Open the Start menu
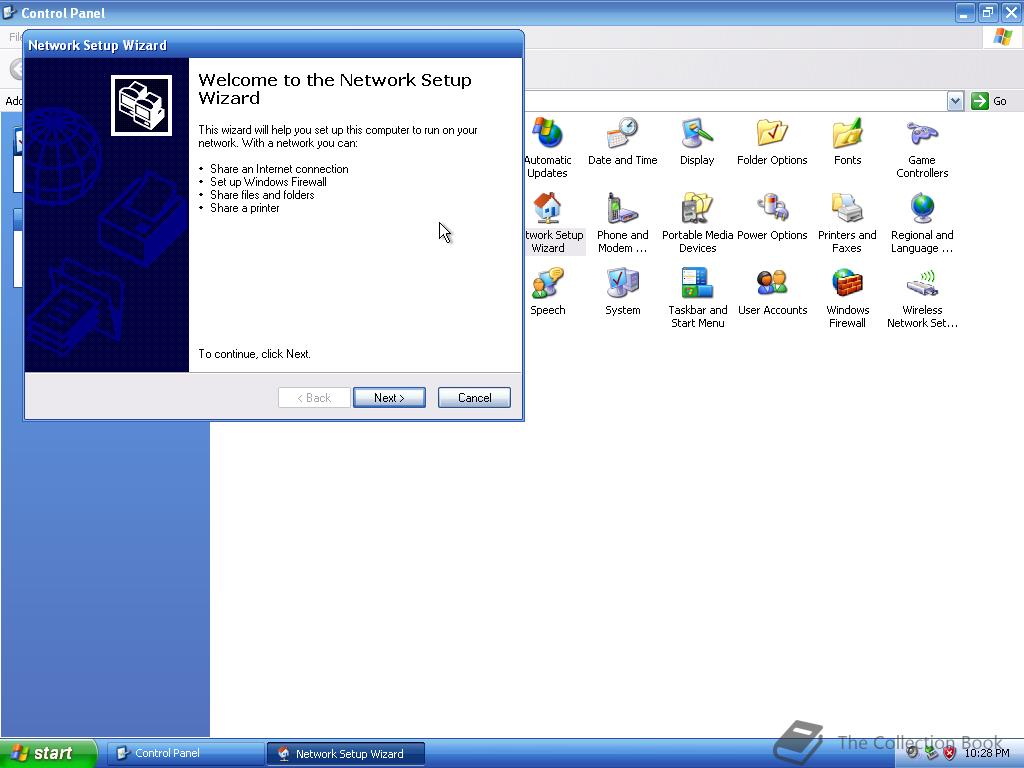 [x=48, y=753]
